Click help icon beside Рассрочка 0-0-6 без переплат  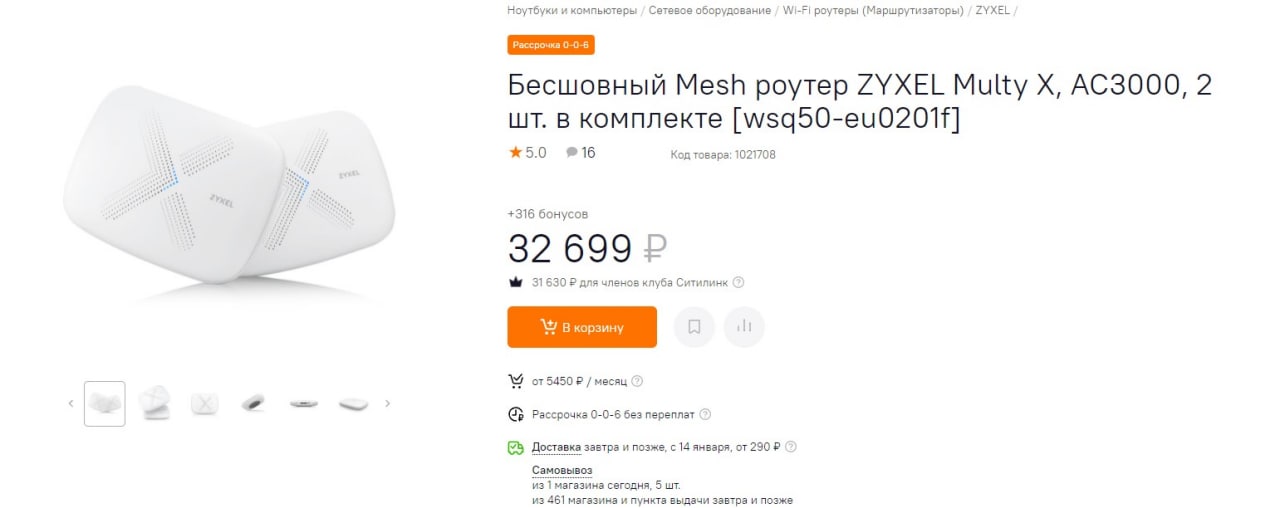click(x=705, y=414)
